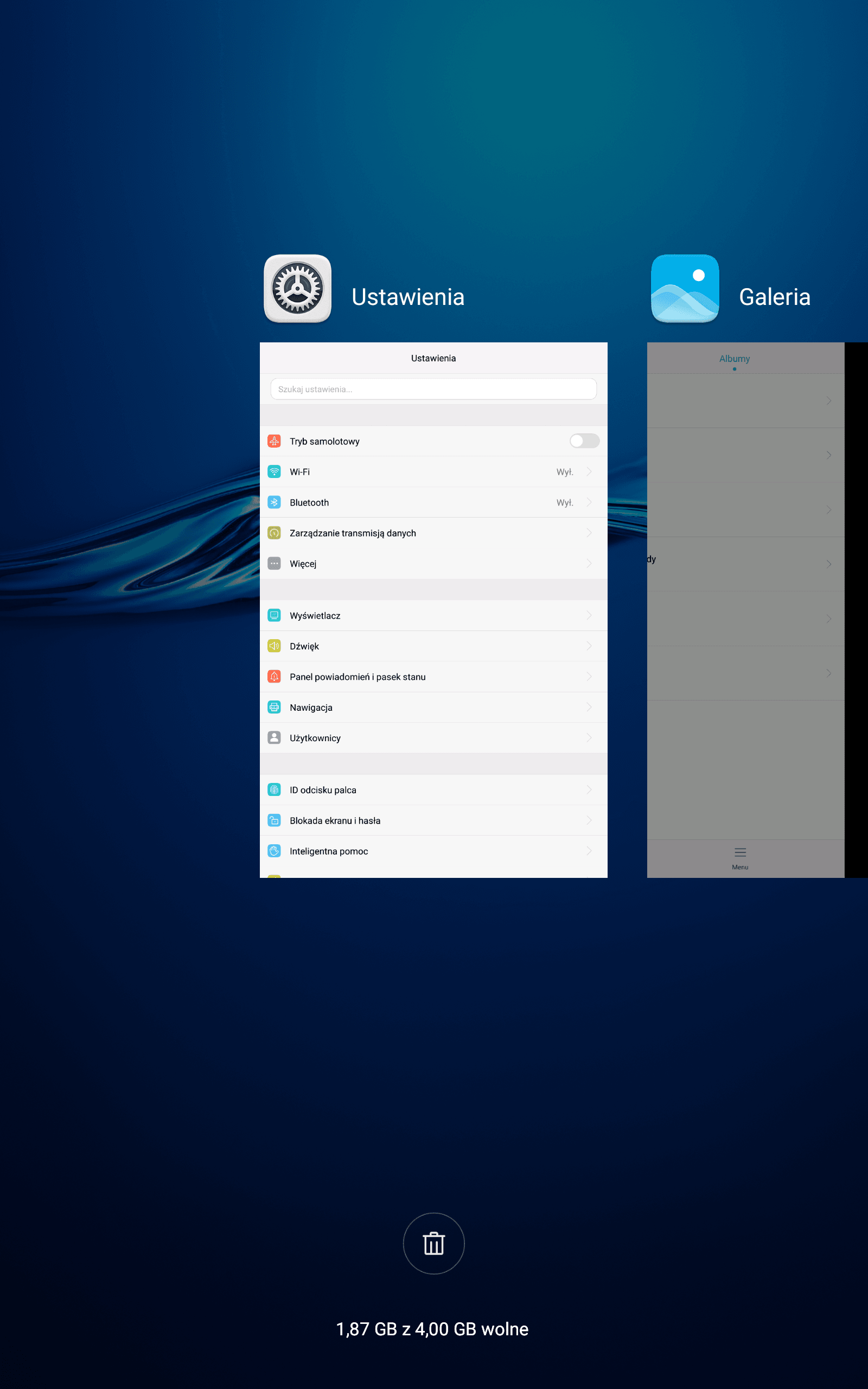Open chevron on Więcej row
Viewport: 868px width, 1389px height.
[589, 564]
